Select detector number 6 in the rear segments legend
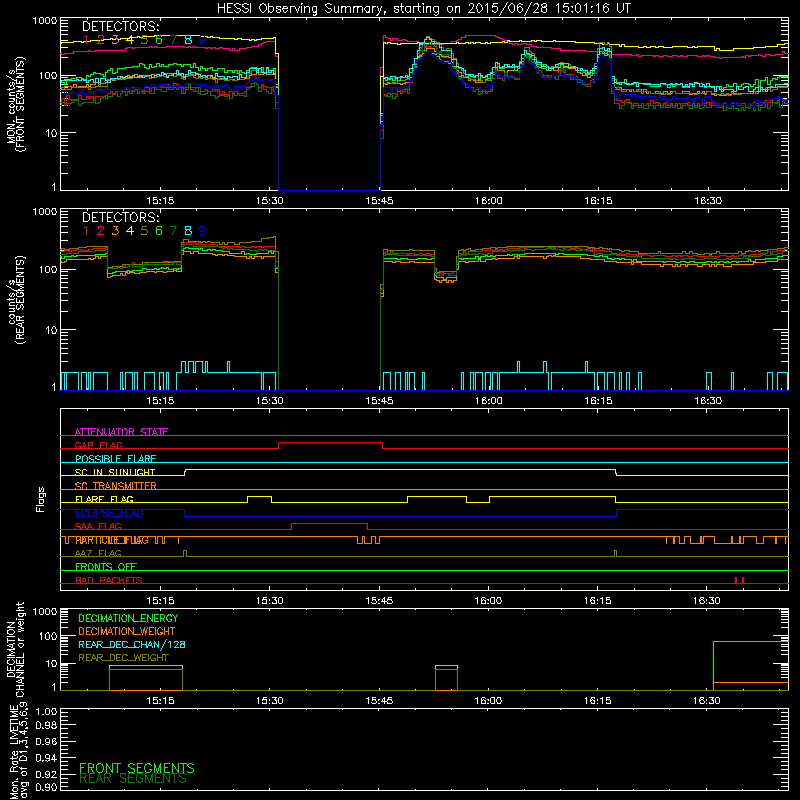The image size is (800, 800). 159,231
